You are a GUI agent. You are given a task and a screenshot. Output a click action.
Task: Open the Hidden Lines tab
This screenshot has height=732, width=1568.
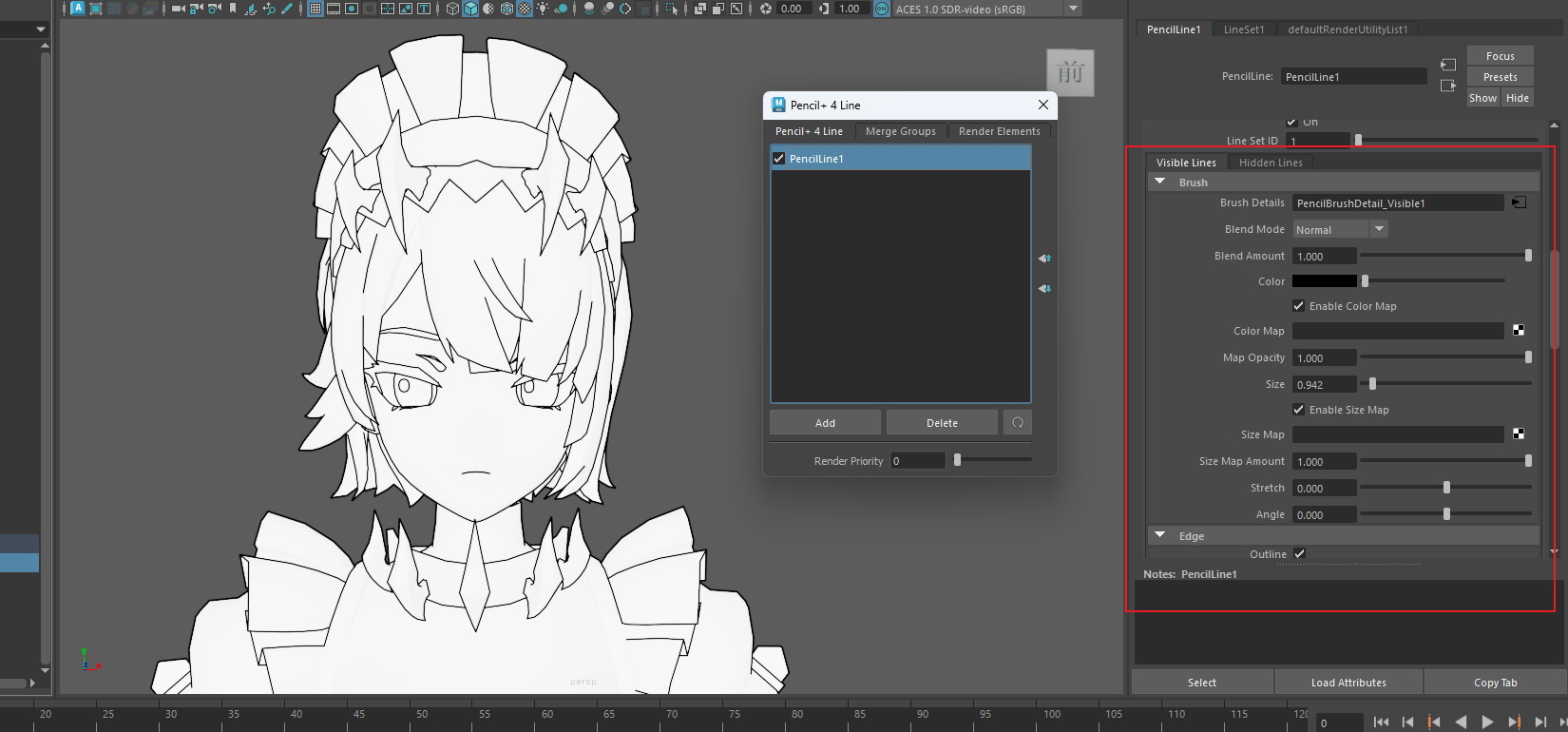pyautogui.click(x=1271, y=163)
